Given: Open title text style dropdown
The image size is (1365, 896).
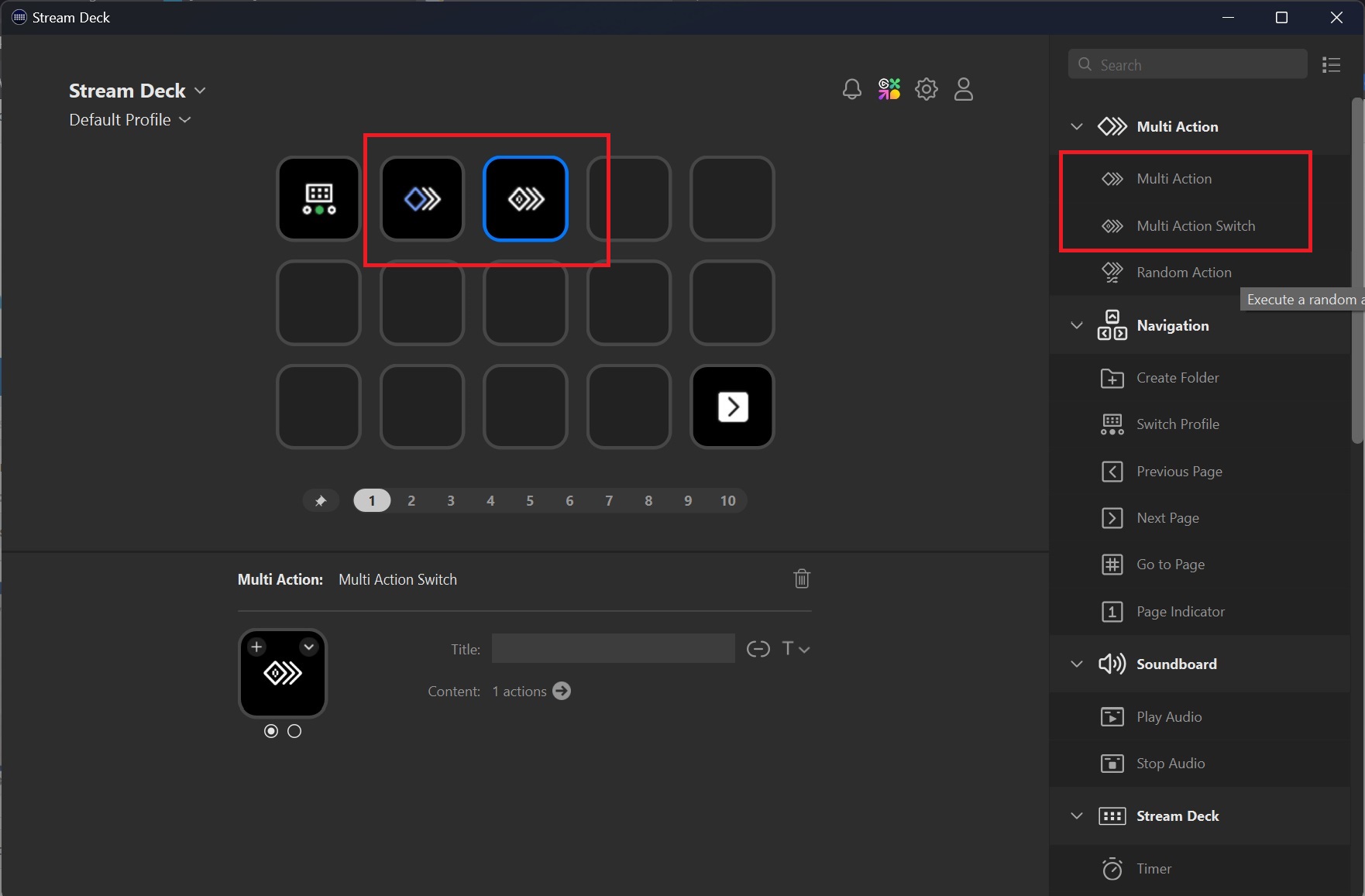Looking at the screenshot, I should [796, 649].
